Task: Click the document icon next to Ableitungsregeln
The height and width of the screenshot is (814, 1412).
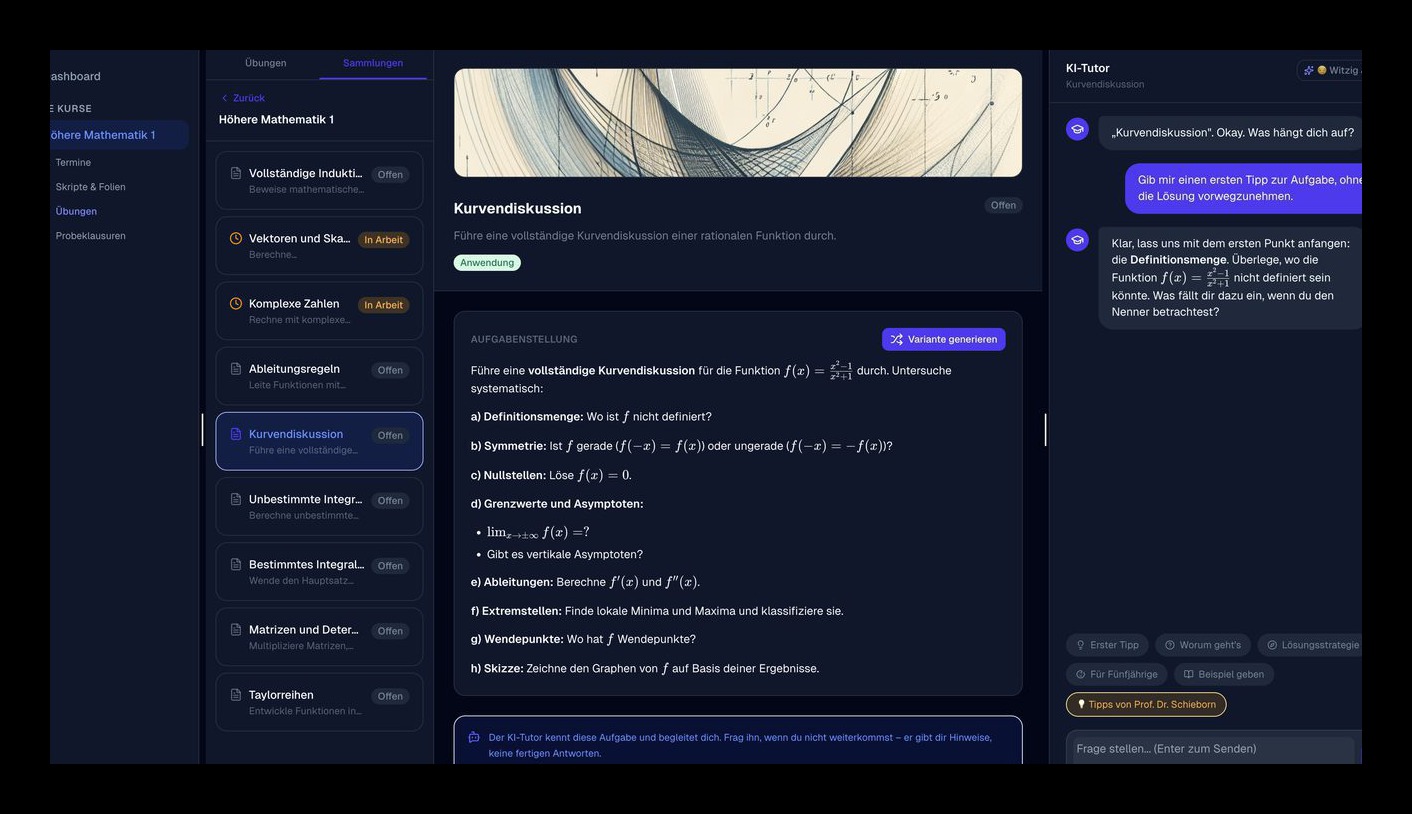Action: pyautogui.click(x=236, y=369)
